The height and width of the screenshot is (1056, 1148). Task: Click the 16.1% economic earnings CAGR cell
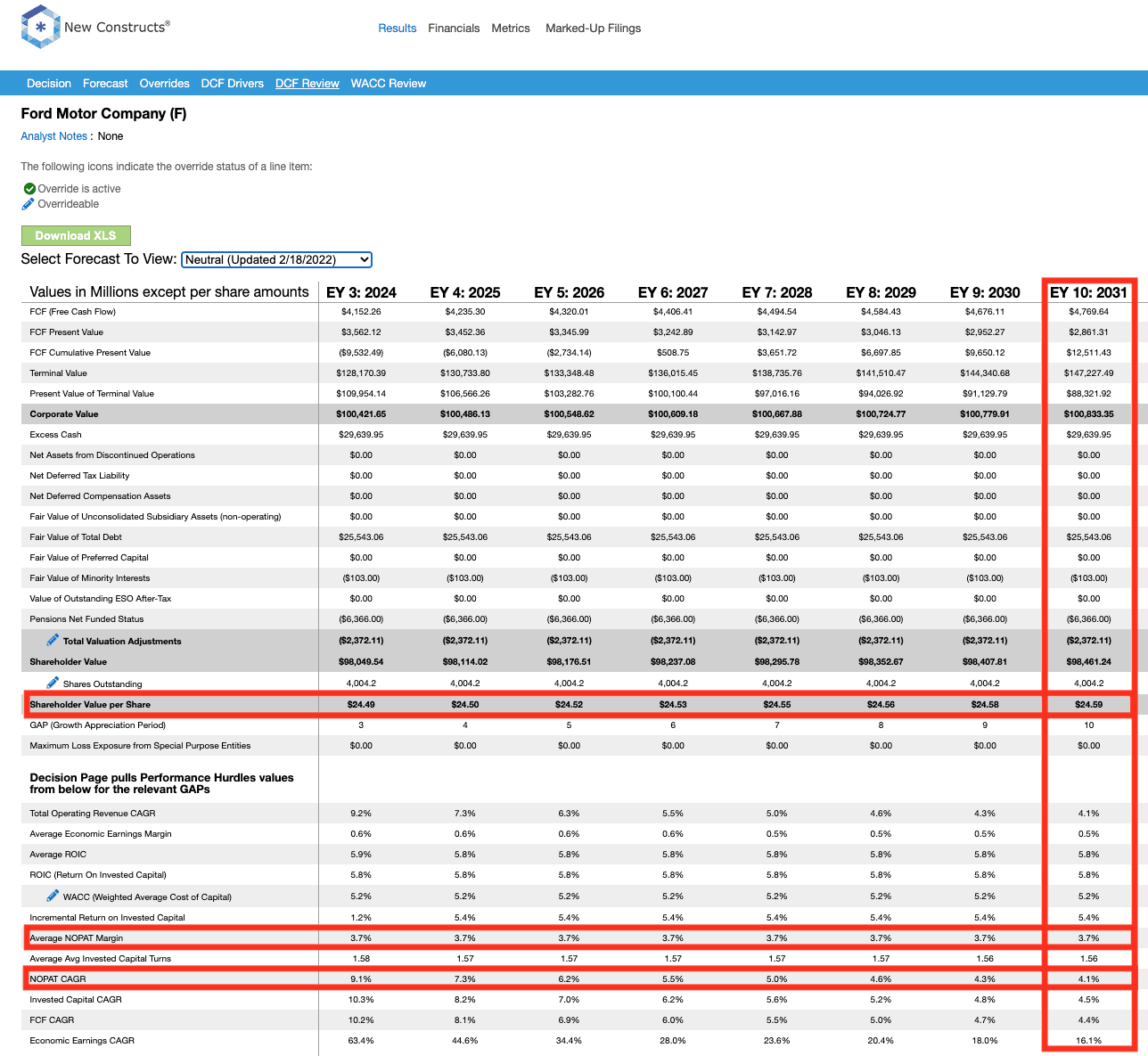(1088, 1041)
